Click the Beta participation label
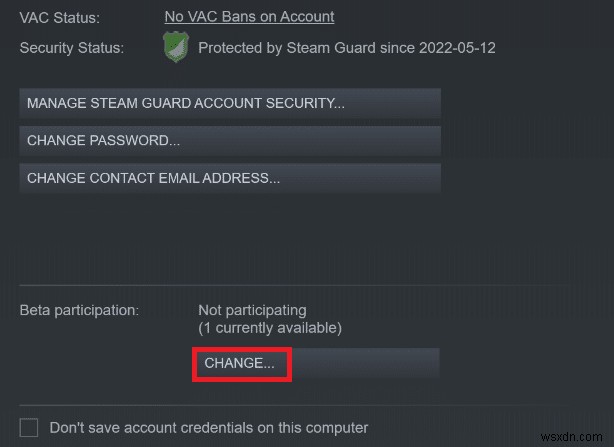Screen dimensions: 614x447 (79, 310)
